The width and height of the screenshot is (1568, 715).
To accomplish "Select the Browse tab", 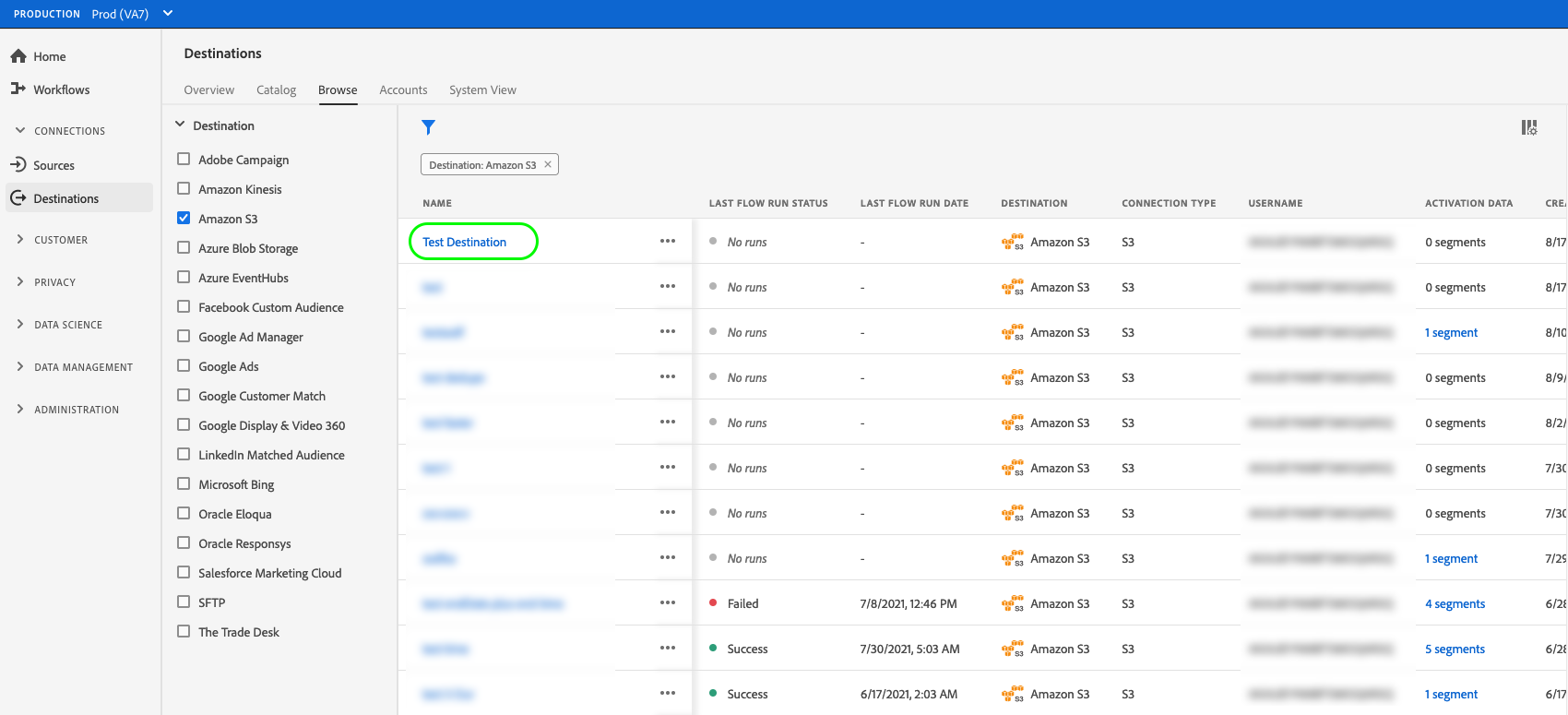I will [338, 89].
